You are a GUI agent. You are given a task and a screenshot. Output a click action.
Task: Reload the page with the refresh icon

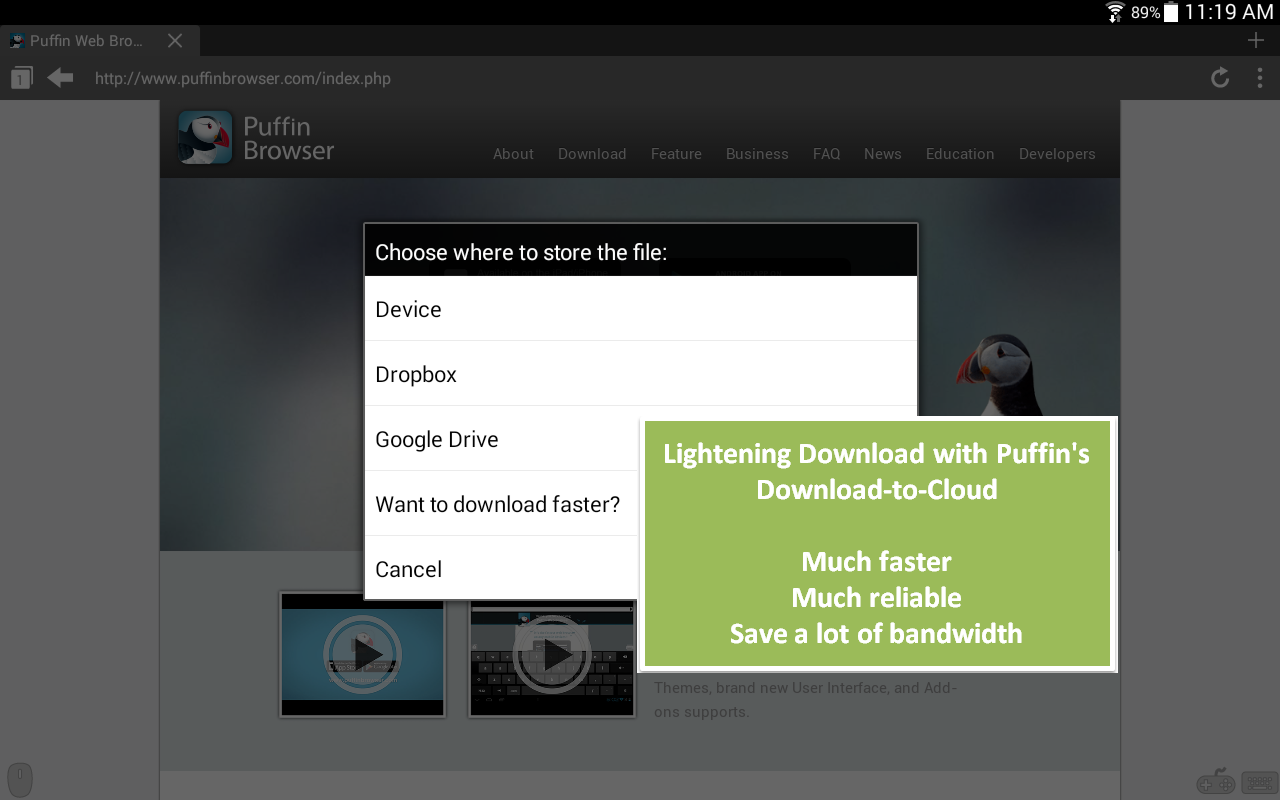click(1220, 77)
